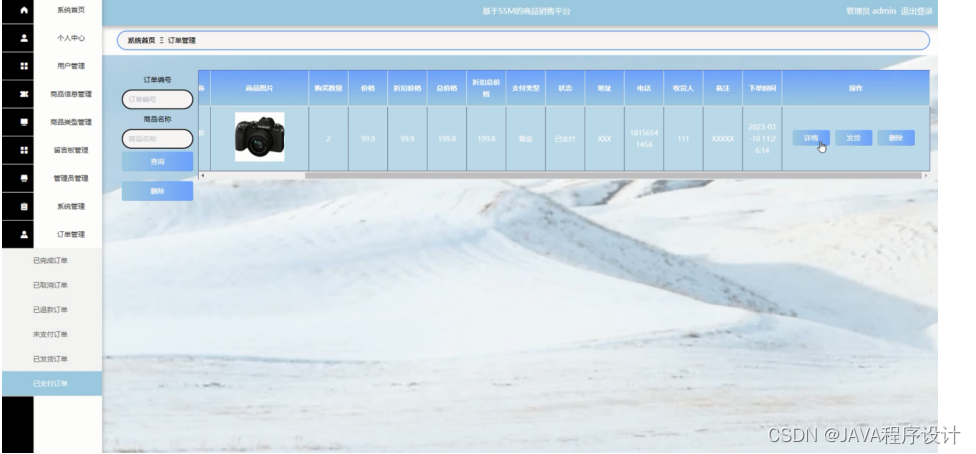Click the 退出登录 link
This screenshot has width=976, height=454.
point(916,11)
